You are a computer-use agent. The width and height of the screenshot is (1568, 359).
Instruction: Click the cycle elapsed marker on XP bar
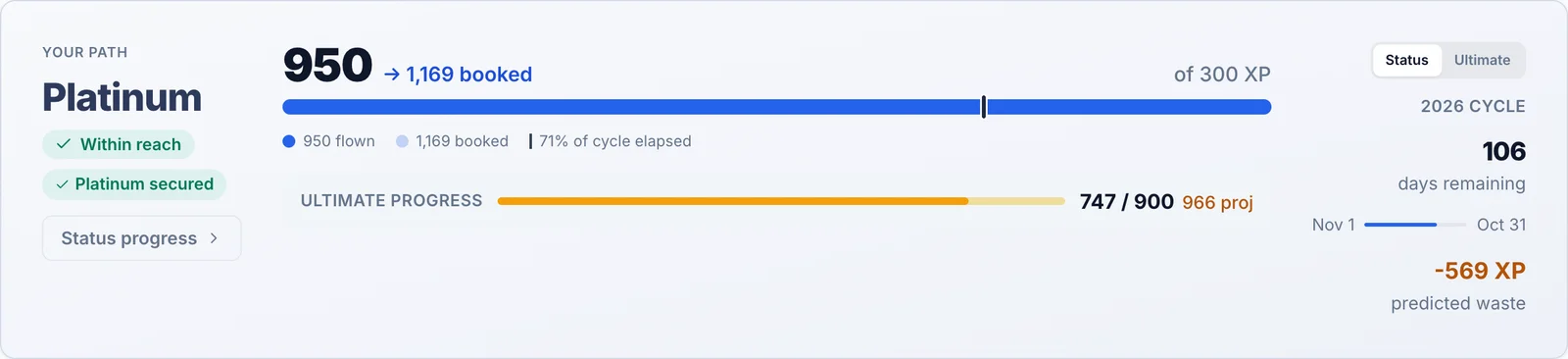click(x=984, y=107)
